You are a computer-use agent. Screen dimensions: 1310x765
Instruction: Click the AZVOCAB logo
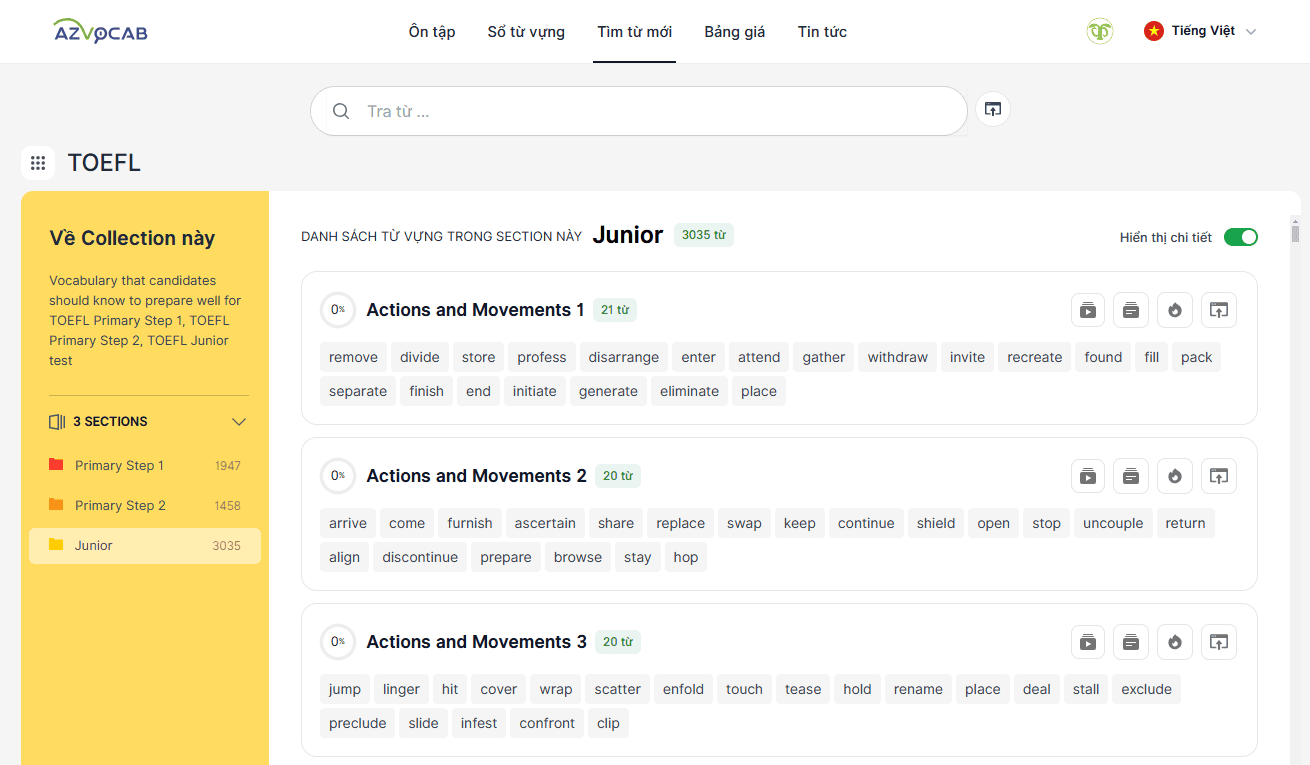(100, 32)
